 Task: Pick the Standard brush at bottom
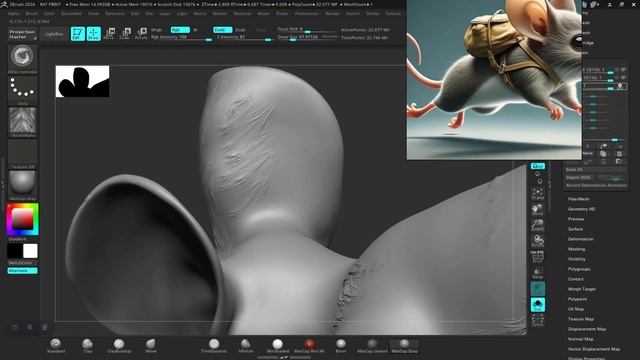click(x=56, y=345)
